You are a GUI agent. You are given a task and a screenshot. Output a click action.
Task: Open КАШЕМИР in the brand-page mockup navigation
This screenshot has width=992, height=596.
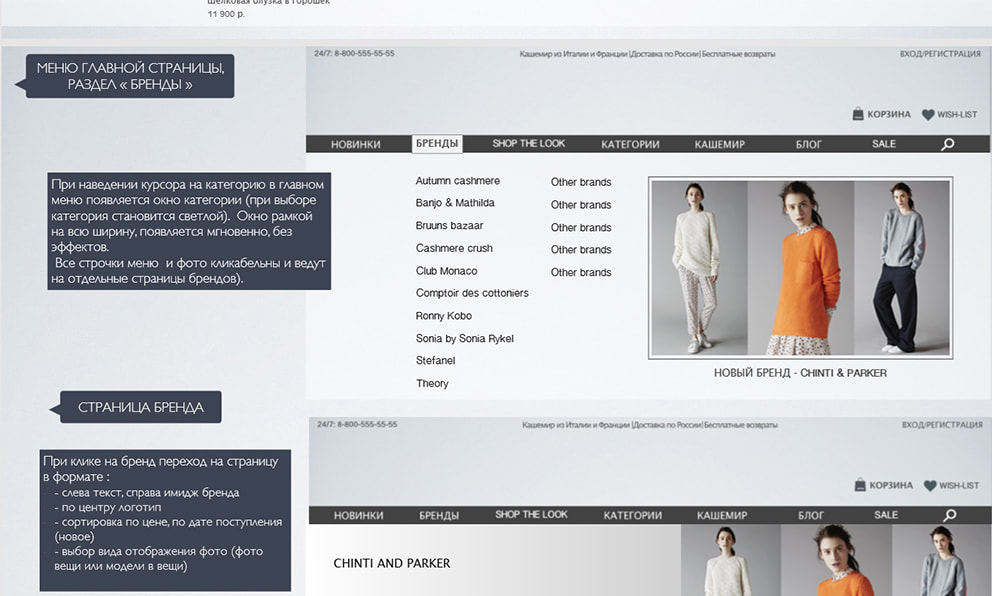[x=722, y=515]
